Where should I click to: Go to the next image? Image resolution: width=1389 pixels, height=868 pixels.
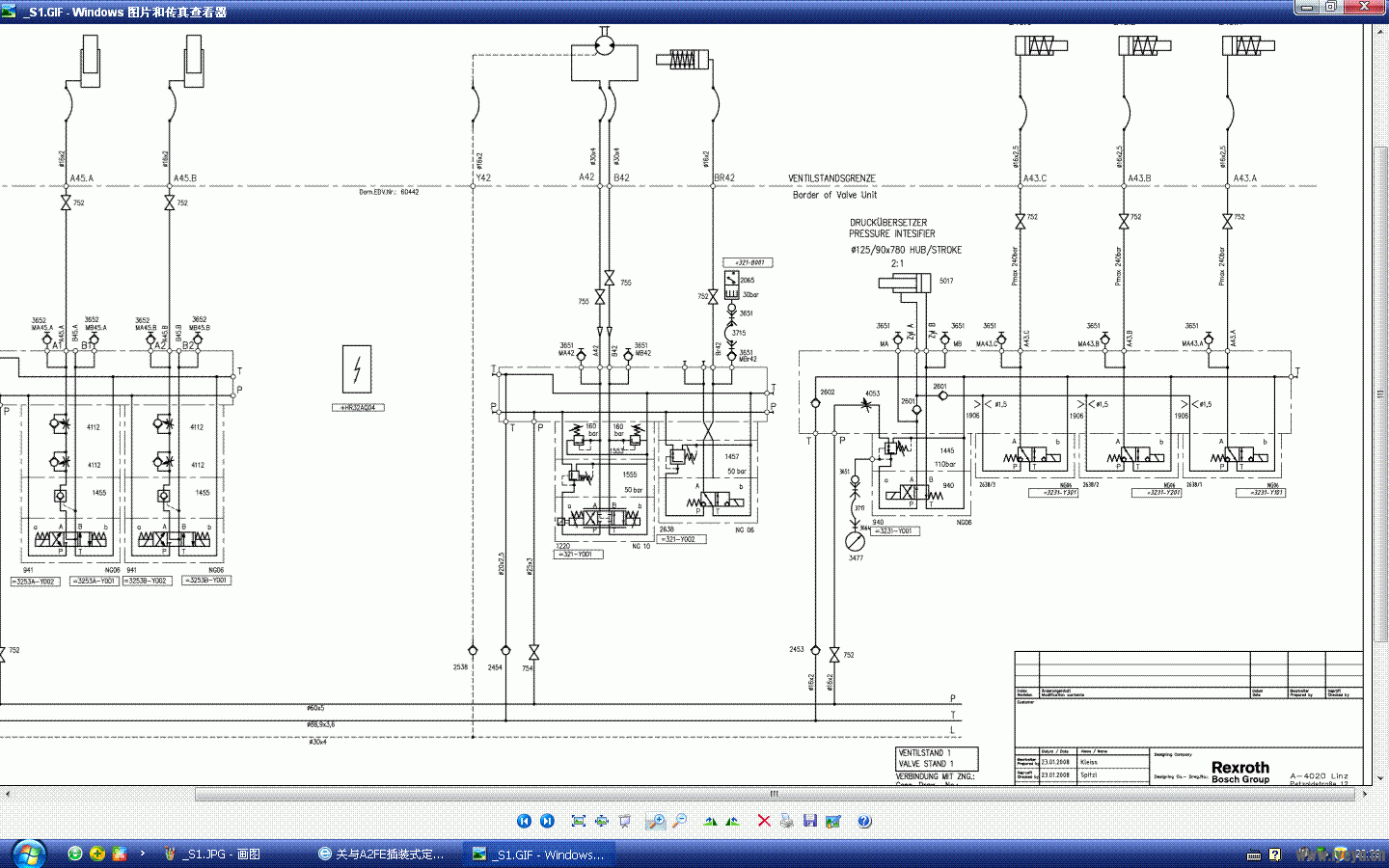click(547, 821)
